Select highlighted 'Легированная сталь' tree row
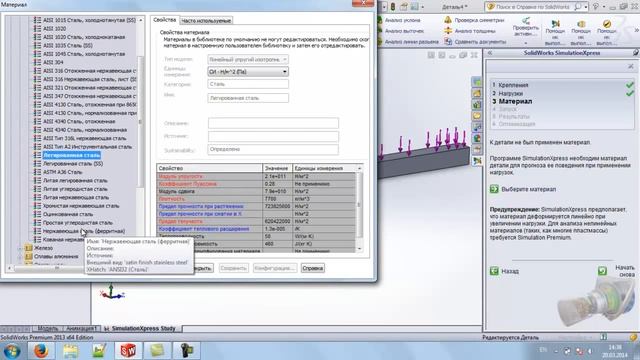The image size is (640, 360). click(71, 155)
